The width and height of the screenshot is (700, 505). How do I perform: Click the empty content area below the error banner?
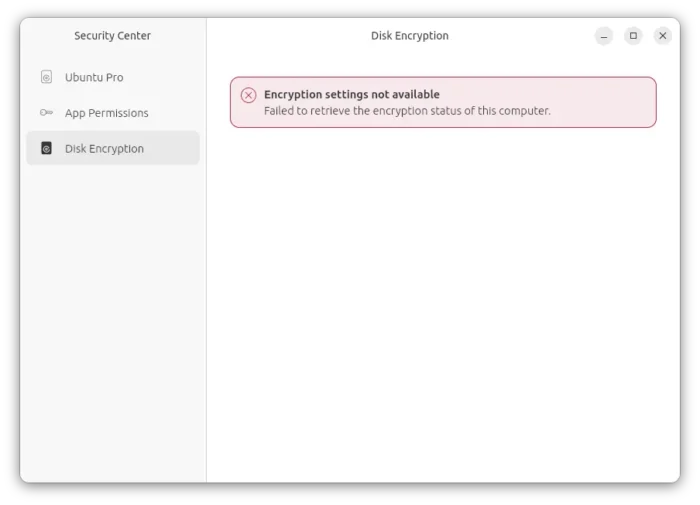pos(443,300)
